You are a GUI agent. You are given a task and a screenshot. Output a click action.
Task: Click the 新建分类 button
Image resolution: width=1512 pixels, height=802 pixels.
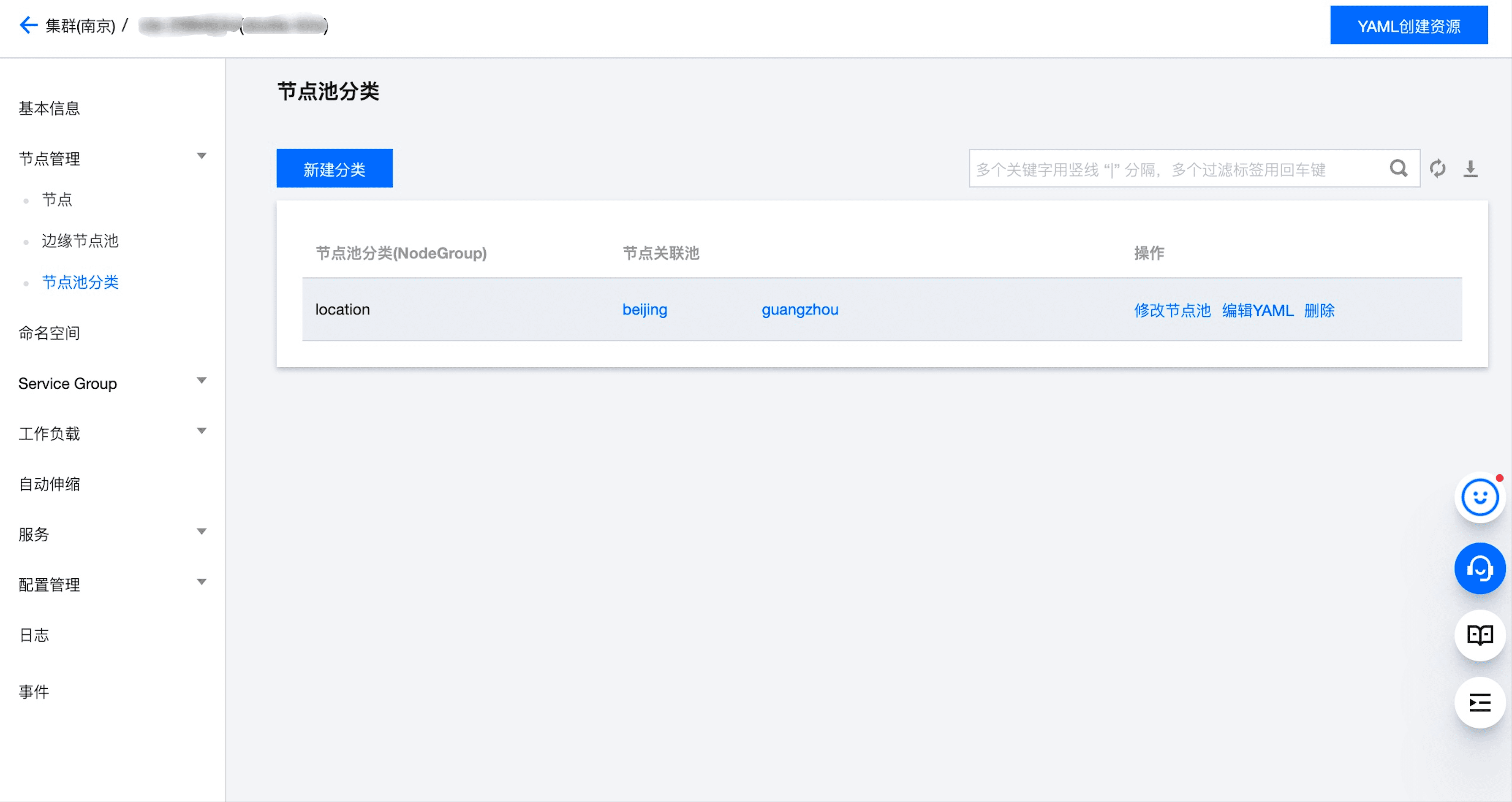334,168
